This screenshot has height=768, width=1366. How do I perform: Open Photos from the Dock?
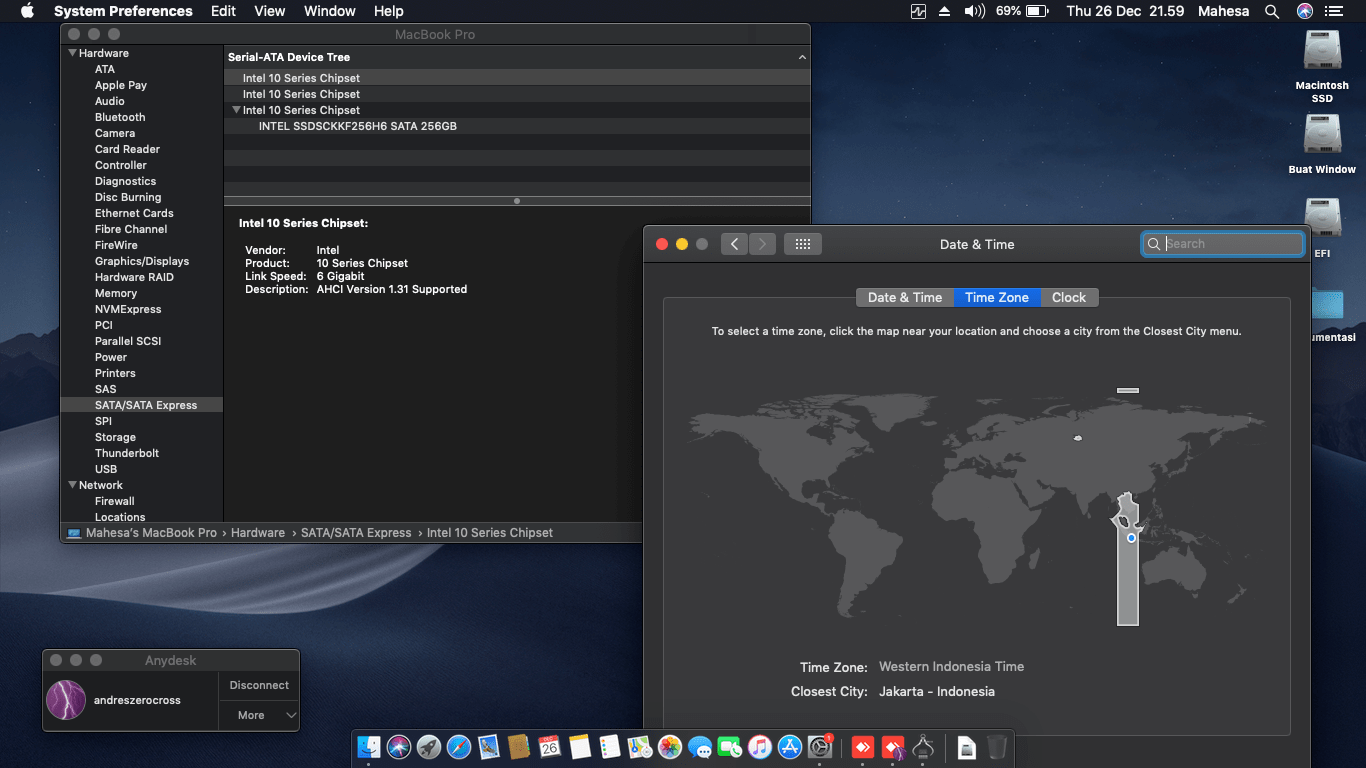click(x=670, y=747)
